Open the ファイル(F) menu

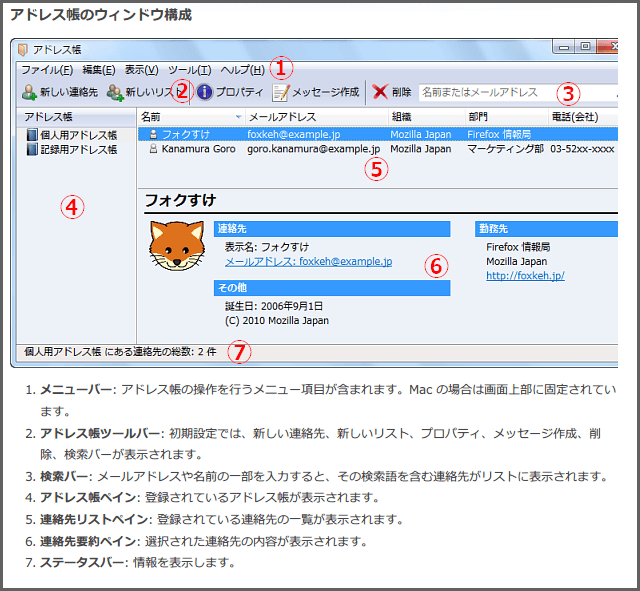pos(46,70)
